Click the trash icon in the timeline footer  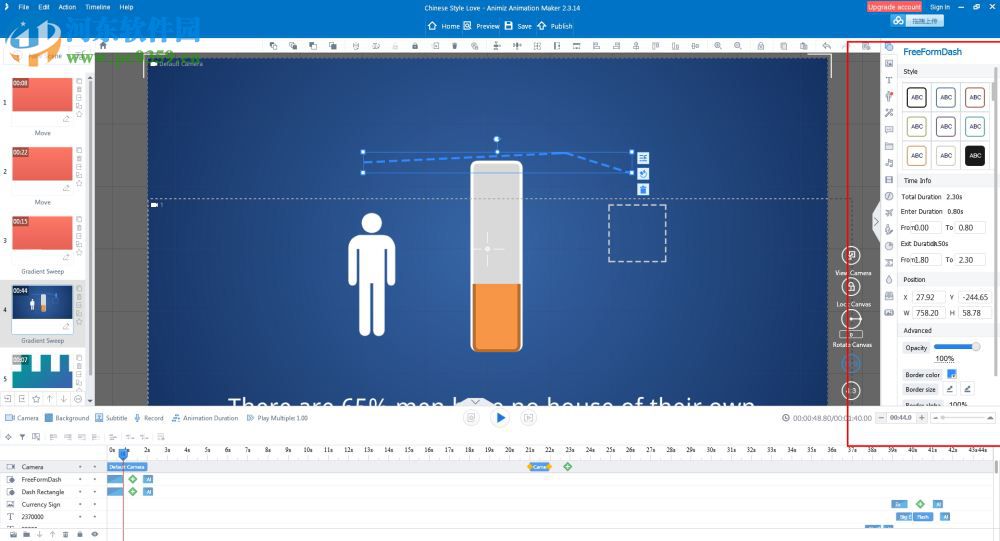click(x=66, y=535)
